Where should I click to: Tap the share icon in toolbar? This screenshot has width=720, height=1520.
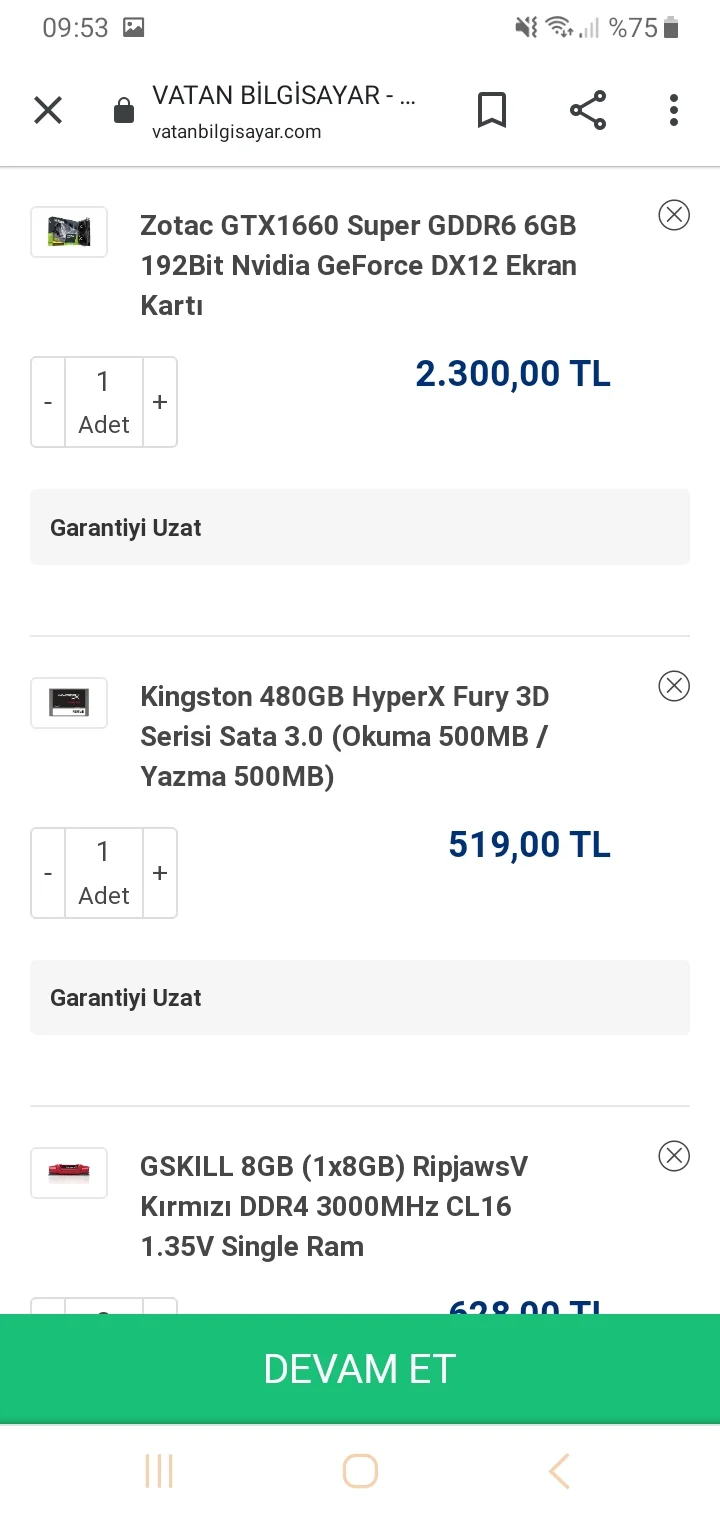pyautogui.click(x=588, y=110)
